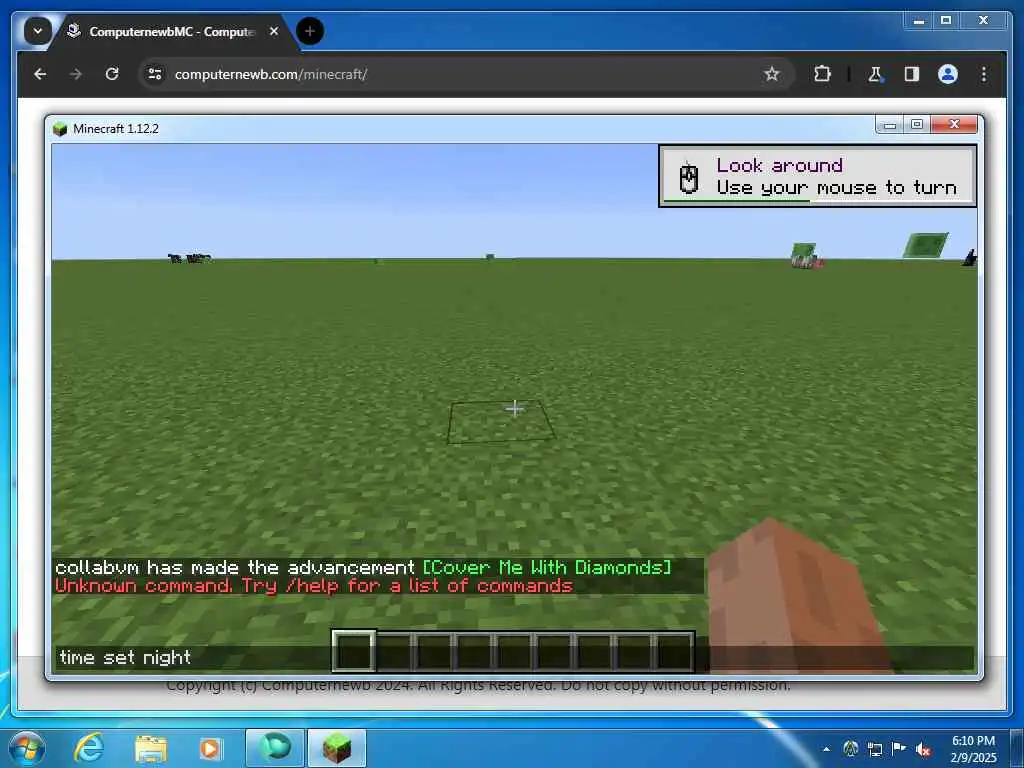Open the clock showing 6:10 PM

coord(973,749)
